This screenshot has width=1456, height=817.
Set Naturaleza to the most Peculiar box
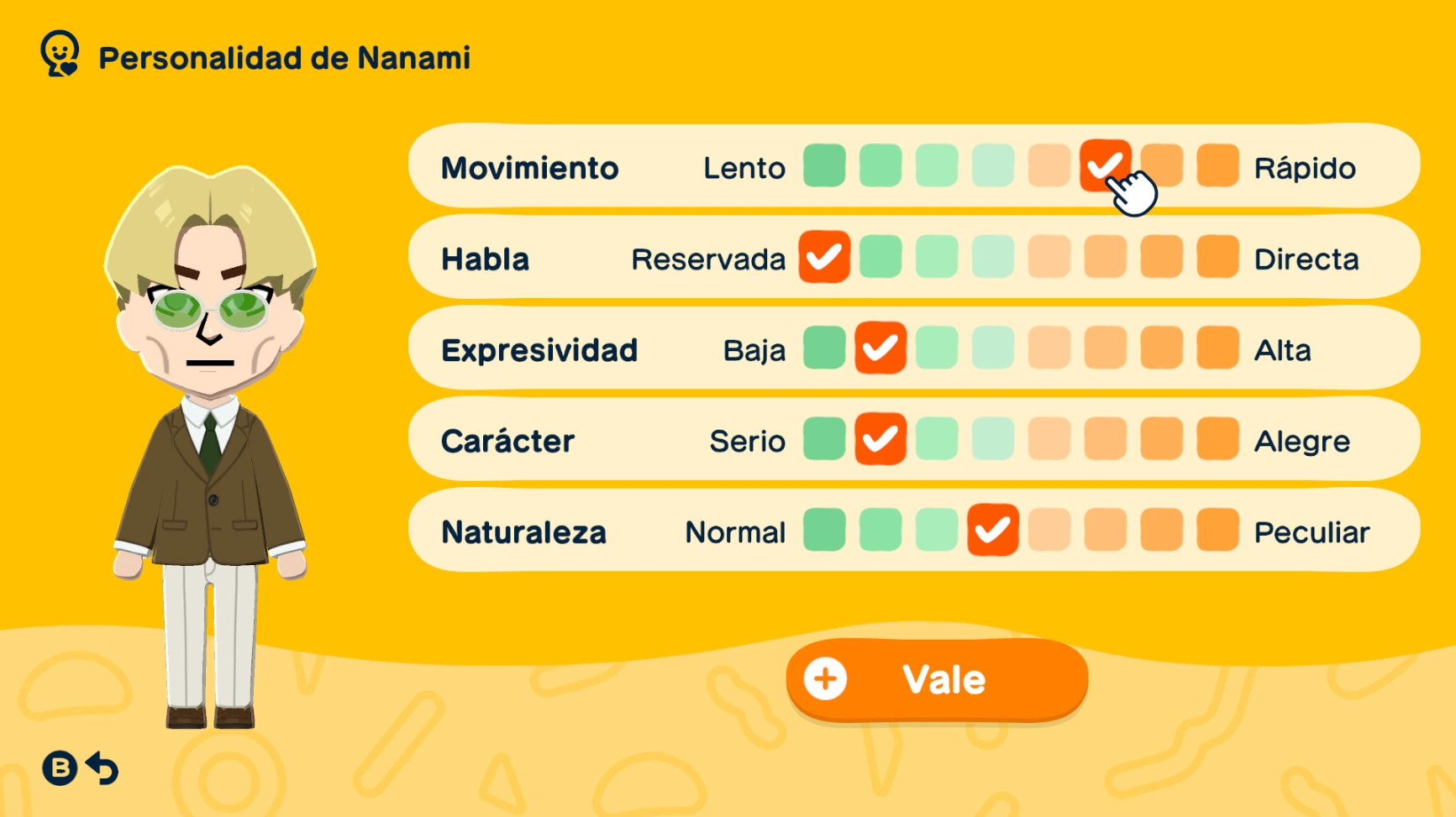pyautogui.click(x=1217, y=530)
